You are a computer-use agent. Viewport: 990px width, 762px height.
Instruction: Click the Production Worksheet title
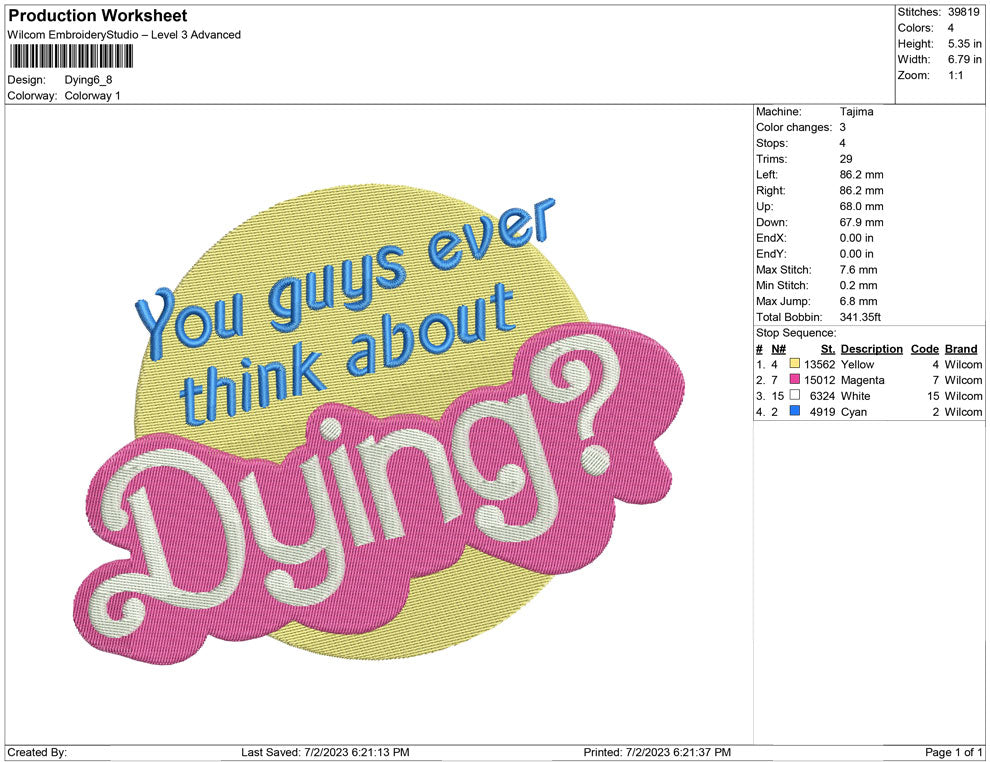click(x=98, y=16)
